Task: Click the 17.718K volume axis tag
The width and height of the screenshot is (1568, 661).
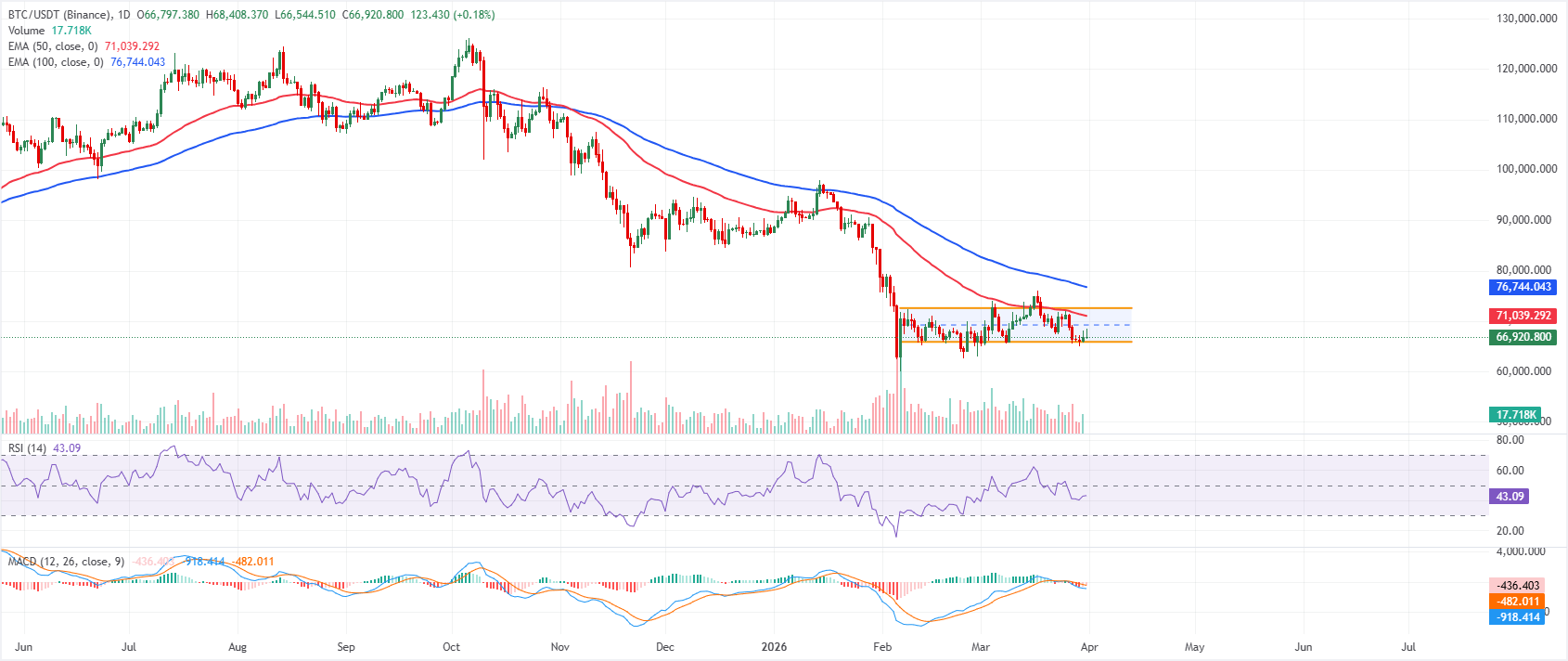Action: pyautogui.click(x=1517, y=414)
